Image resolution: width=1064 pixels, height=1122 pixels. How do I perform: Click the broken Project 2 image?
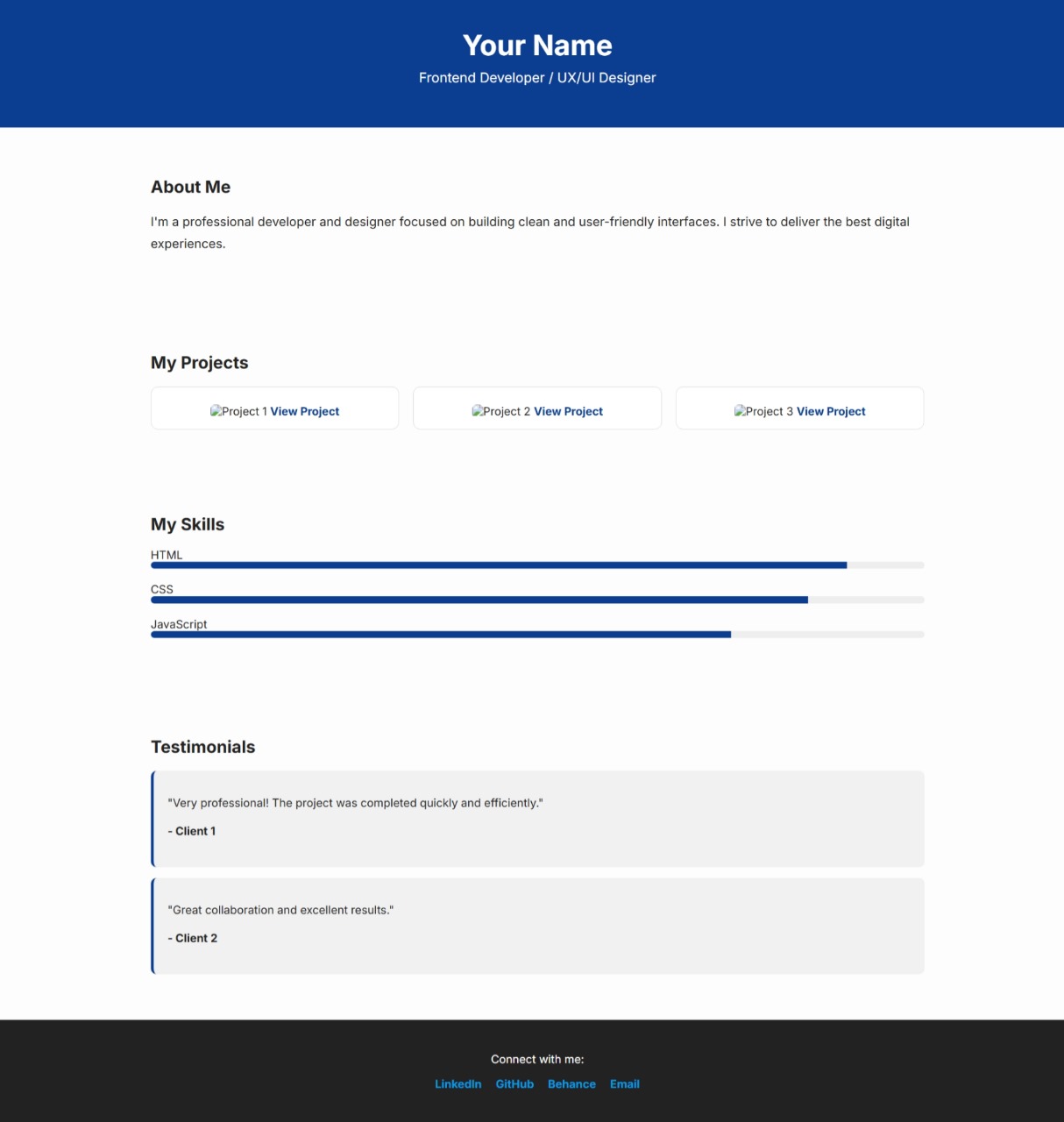pyautogui.click(x=500, y=411)
